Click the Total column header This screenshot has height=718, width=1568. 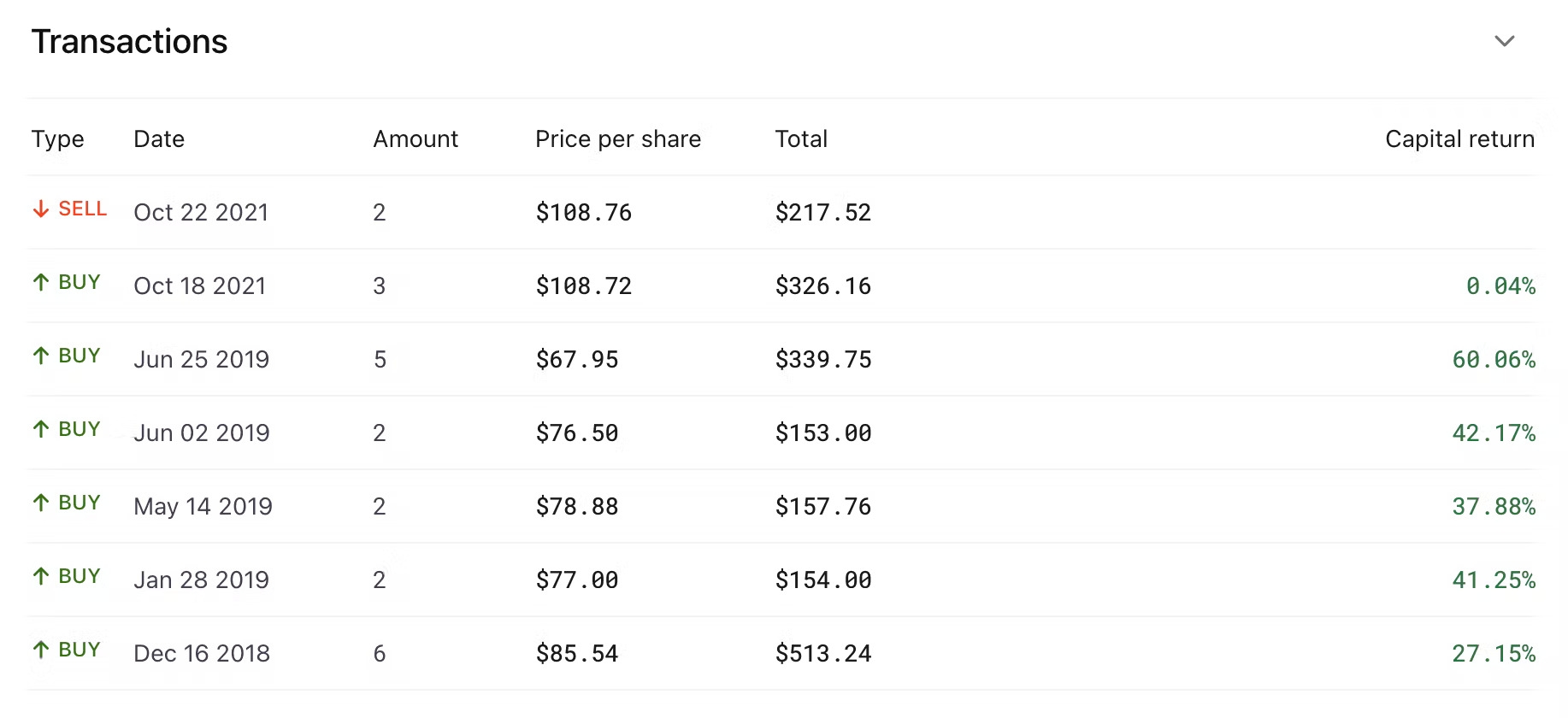click(x=801, y=139)
